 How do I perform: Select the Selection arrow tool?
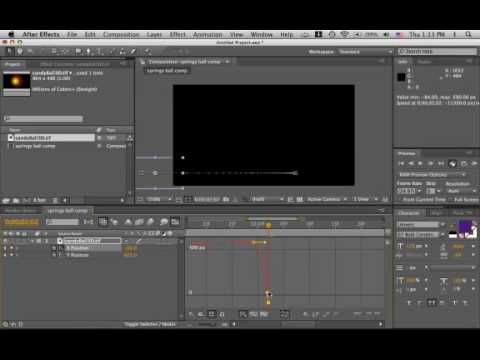pyautogui.click(x=9, y=51)
